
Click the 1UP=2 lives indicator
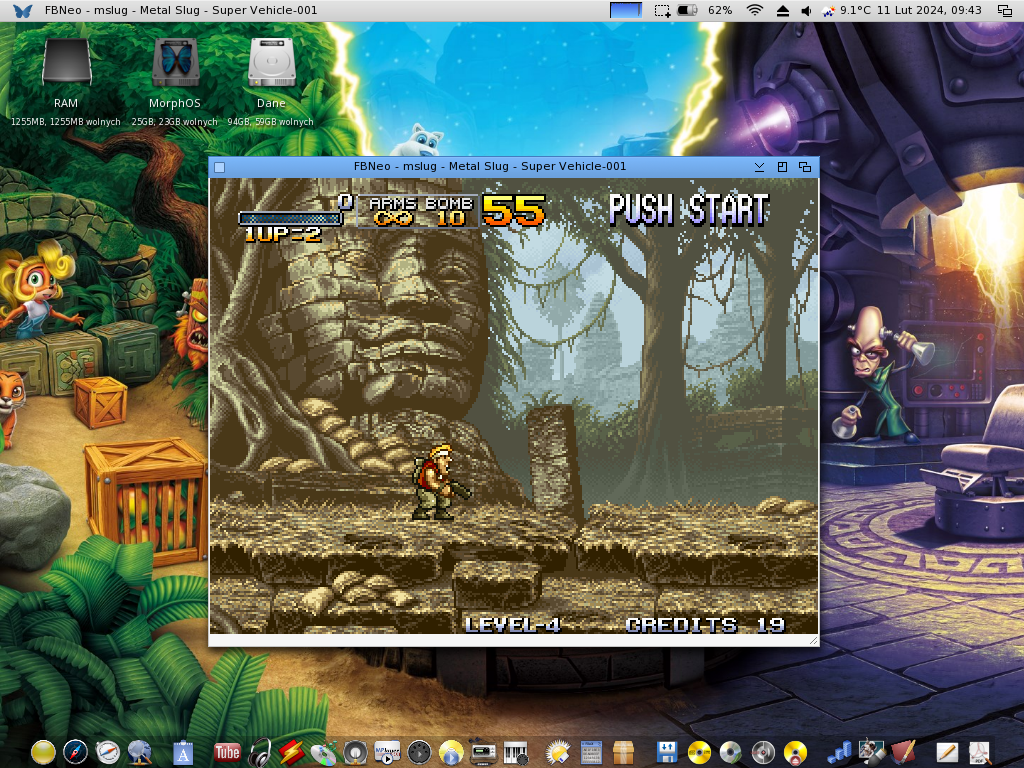pyautogui.click(x=282, y=234)
